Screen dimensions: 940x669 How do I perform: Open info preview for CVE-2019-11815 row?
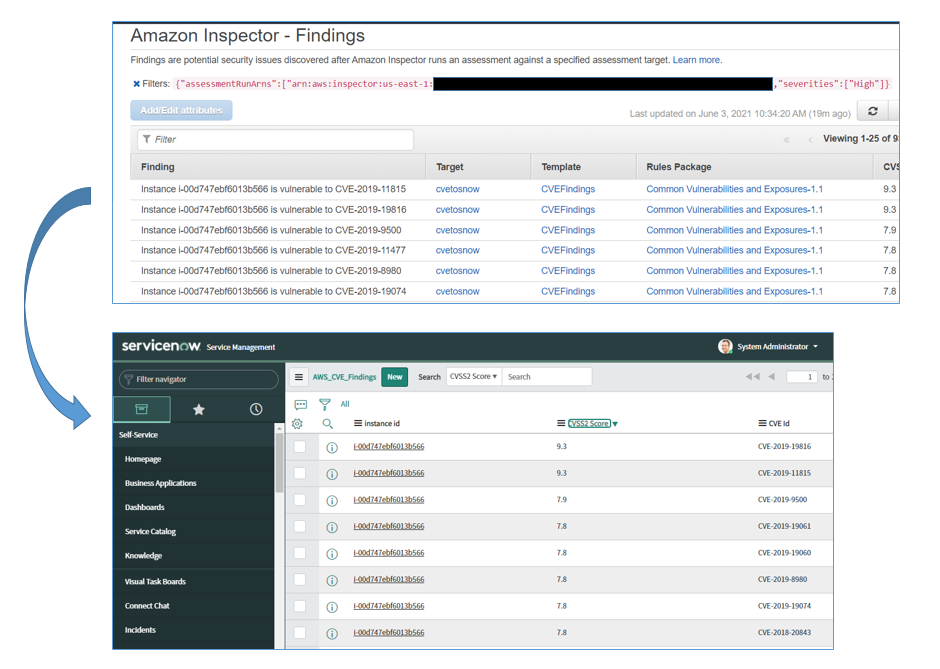pyautogui.click(x=332, y=474)
